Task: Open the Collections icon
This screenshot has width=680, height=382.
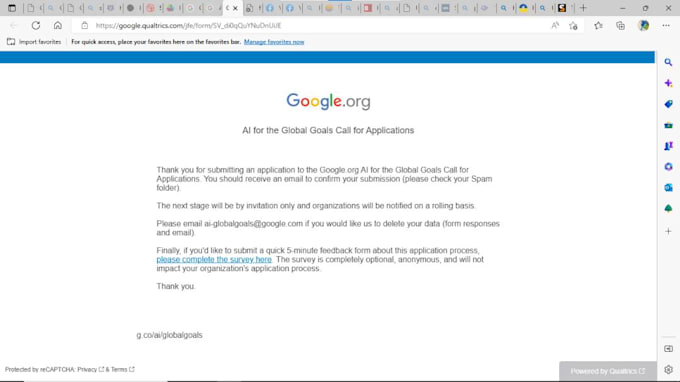Action: click(621, 26)
